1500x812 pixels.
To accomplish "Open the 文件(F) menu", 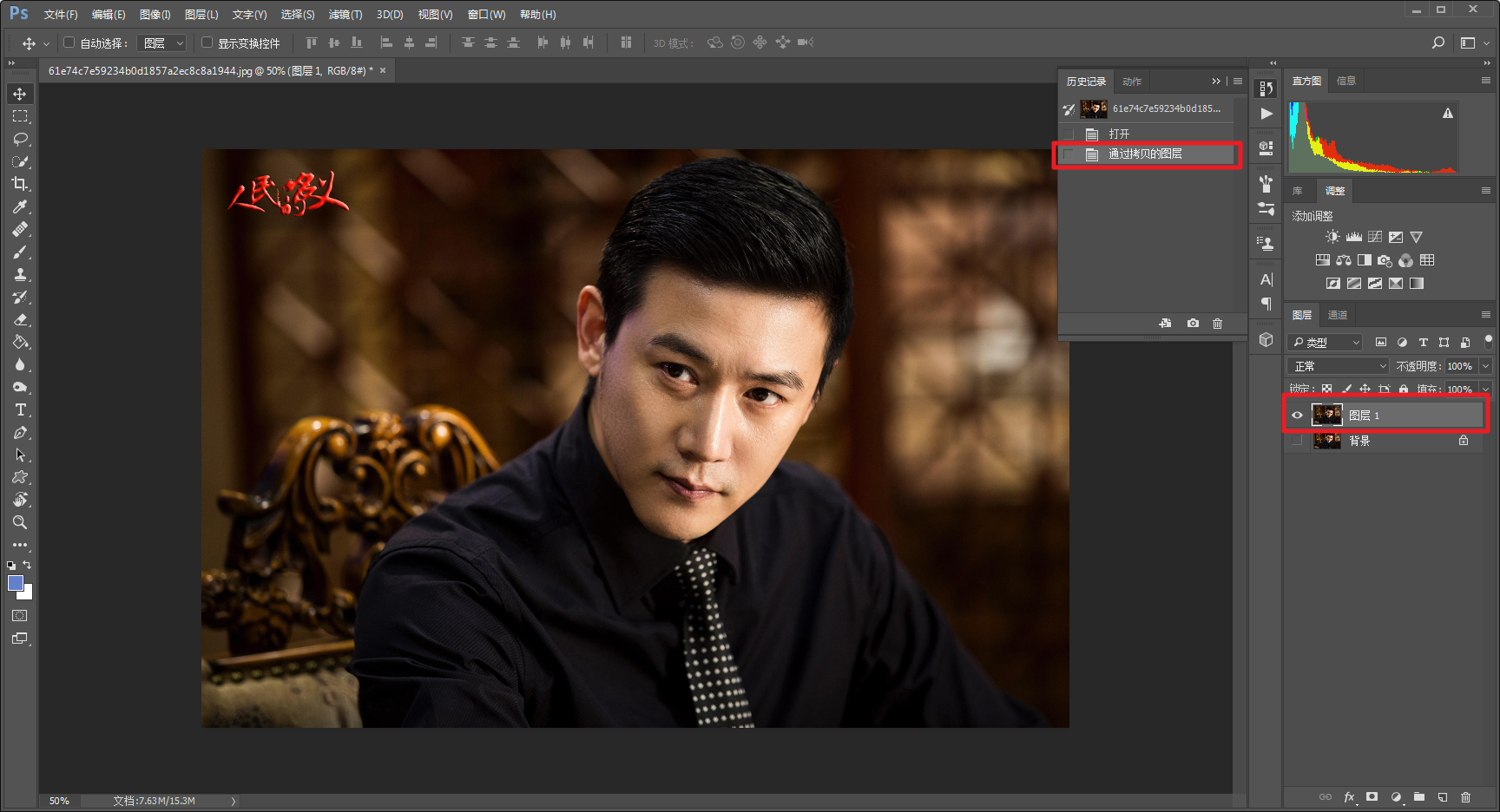I will pos(61,15).
